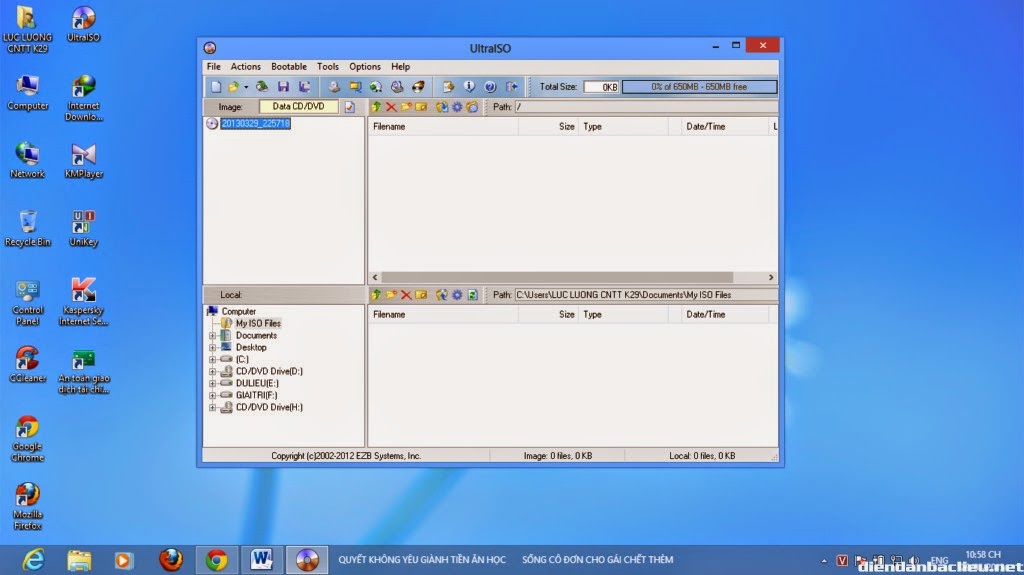Click blue gear icon in Local toolbar
This screenshot has width=1024, height=575.
[x=457, y=295]
